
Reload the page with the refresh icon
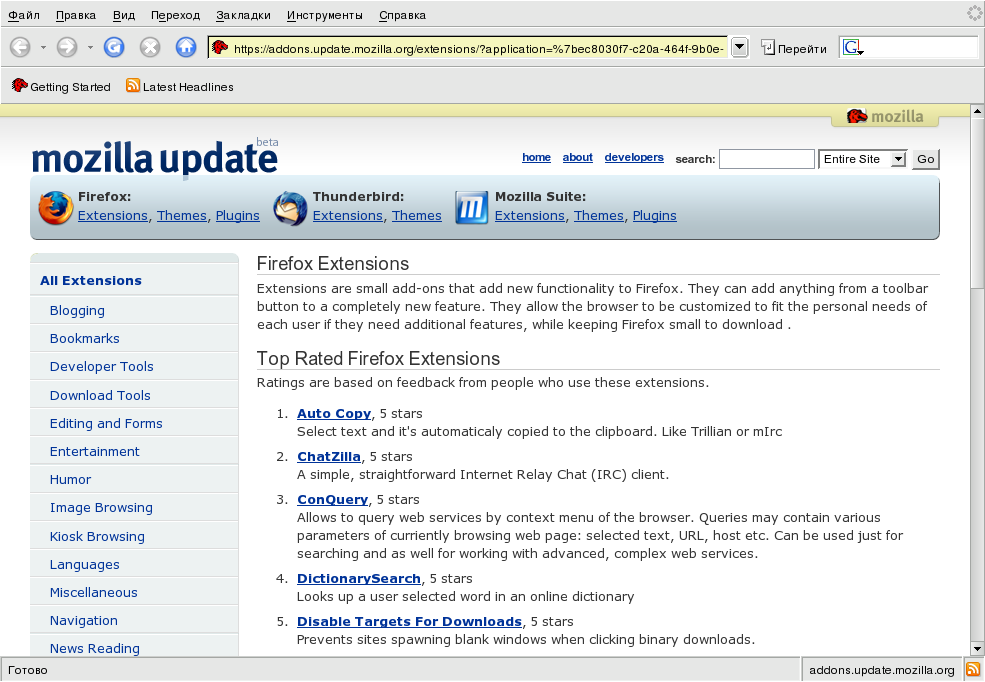coord(114,47)
